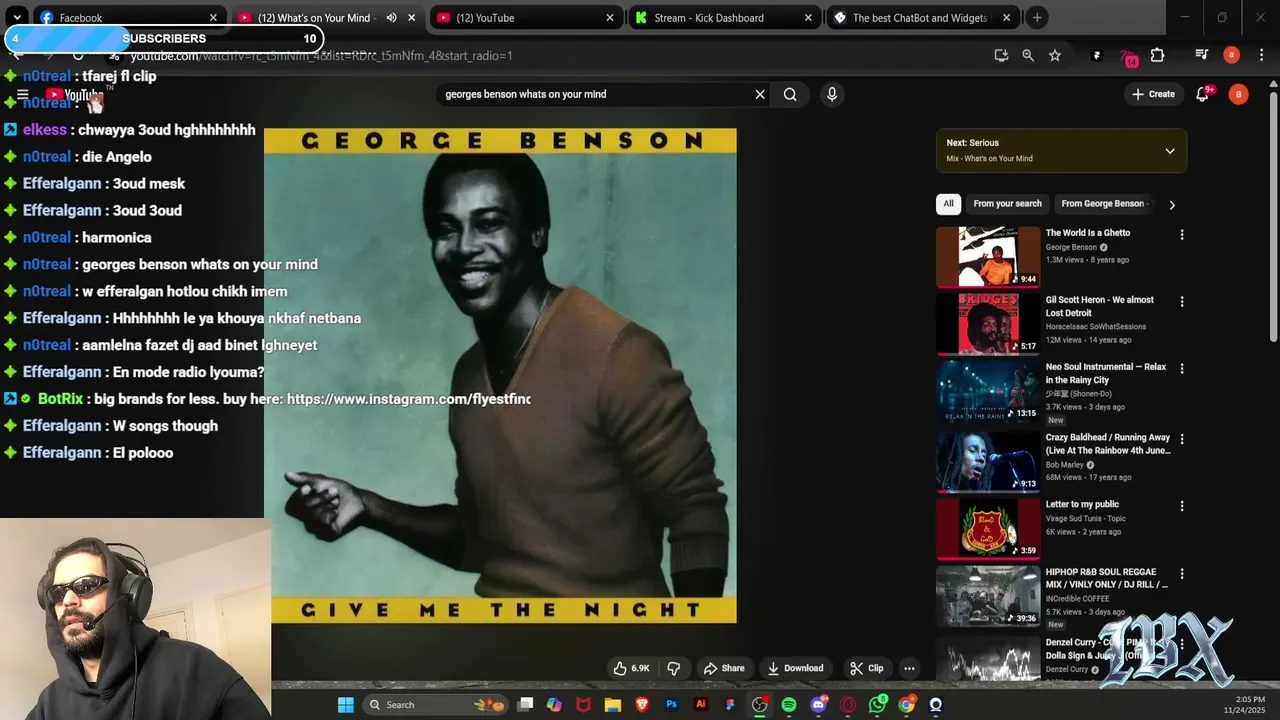Click the taskbar Search box
The image size is (1280, 720).
[x=435, y=705]
